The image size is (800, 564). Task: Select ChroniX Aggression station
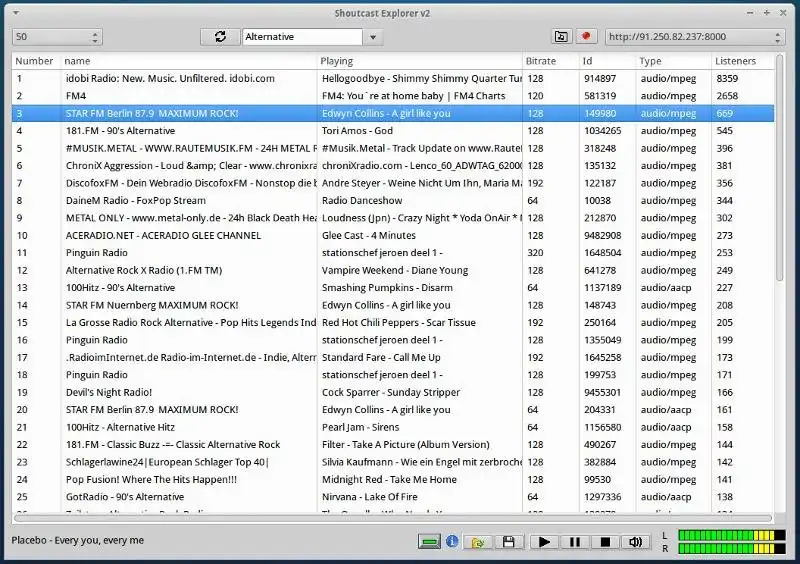(393, 165)
